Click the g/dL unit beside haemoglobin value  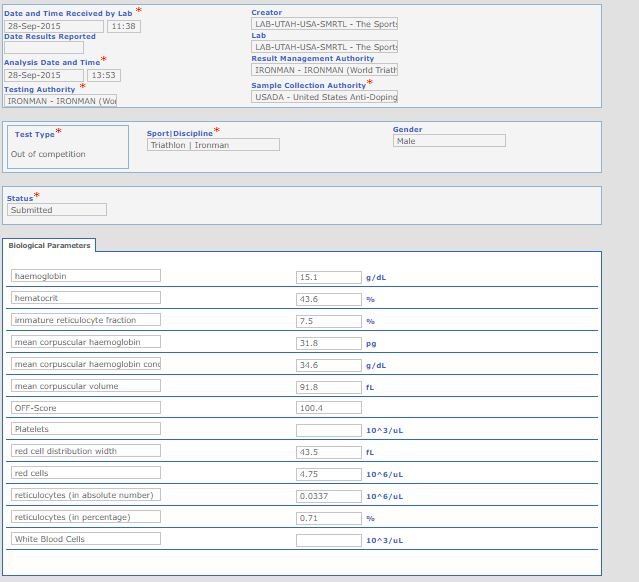tap(376, 278)
